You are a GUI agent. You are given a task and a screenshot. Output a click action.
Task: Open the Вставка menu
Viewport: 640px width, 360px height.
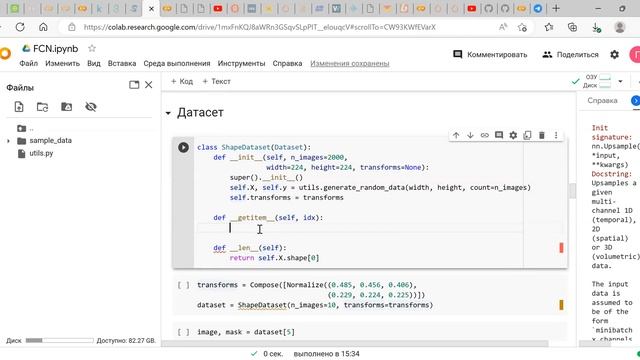(x=122, y=63)
